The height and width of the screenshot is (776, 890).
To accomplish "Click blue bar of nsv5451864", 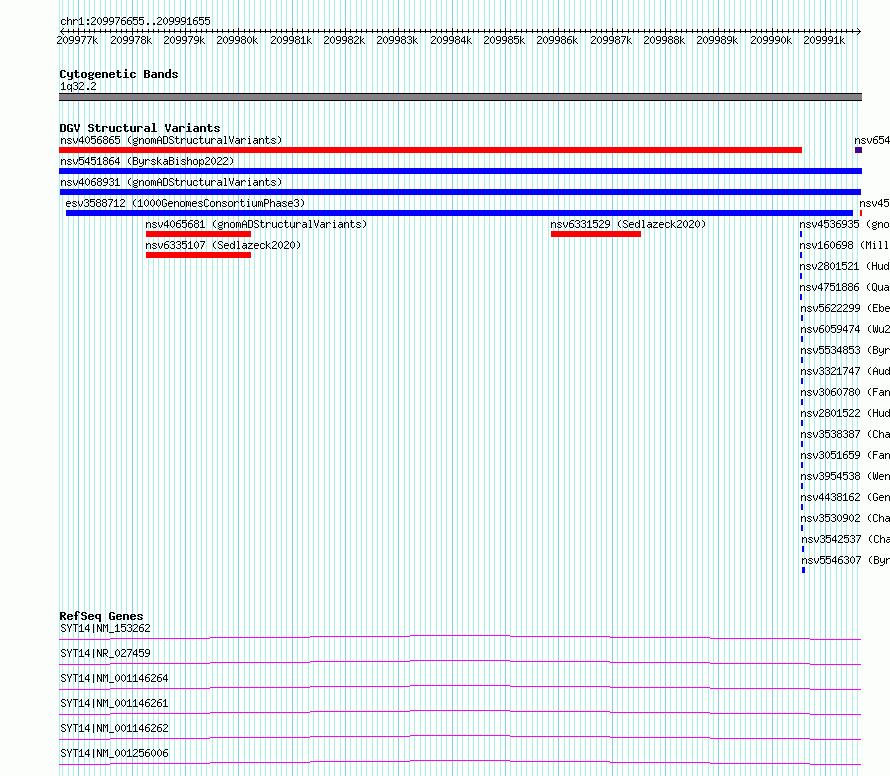I will [x=460, y=171].
